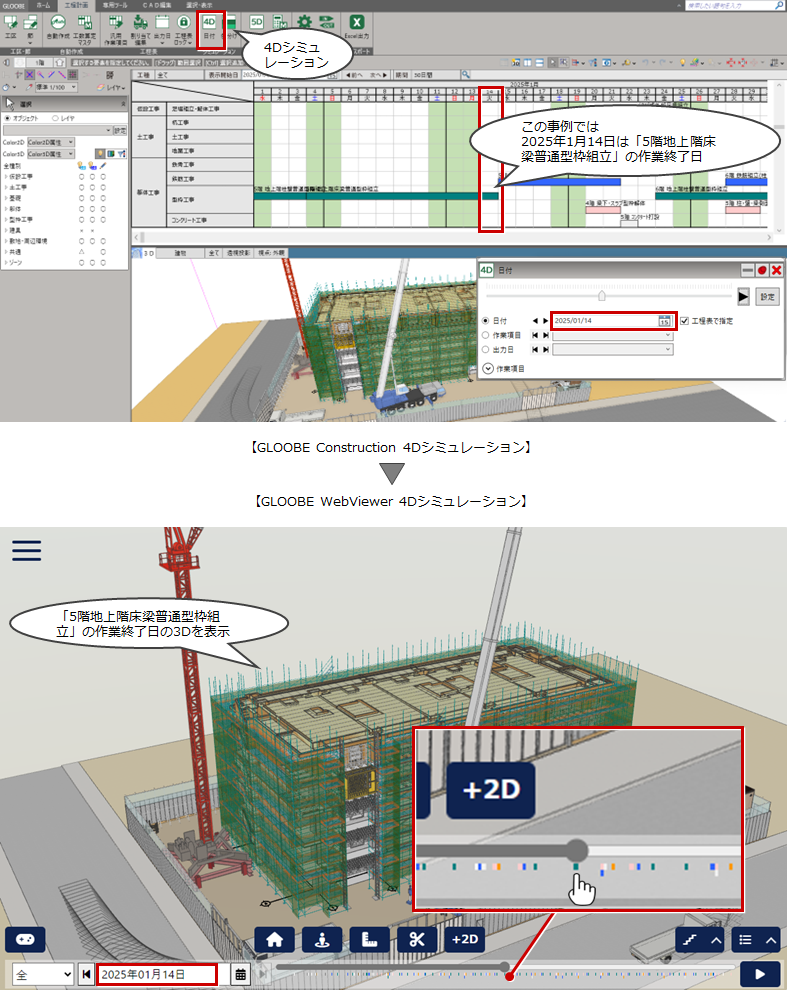The image size is (787, 990).
Task: Open the WebViewer hamburger menu
Action: 27,551
